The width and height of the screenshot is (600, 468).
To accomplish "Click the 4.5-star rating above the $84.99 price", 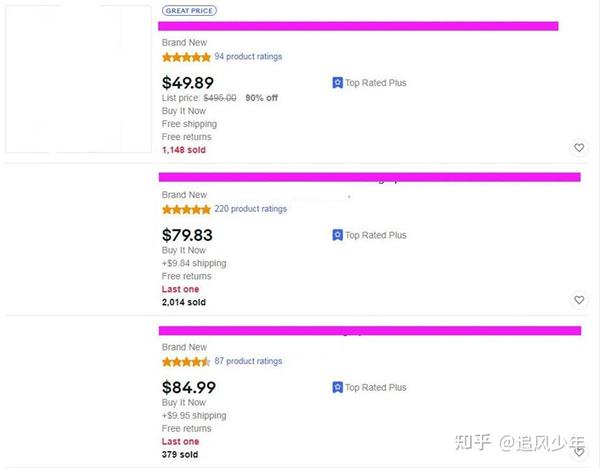I will click(x=186, y=361).
